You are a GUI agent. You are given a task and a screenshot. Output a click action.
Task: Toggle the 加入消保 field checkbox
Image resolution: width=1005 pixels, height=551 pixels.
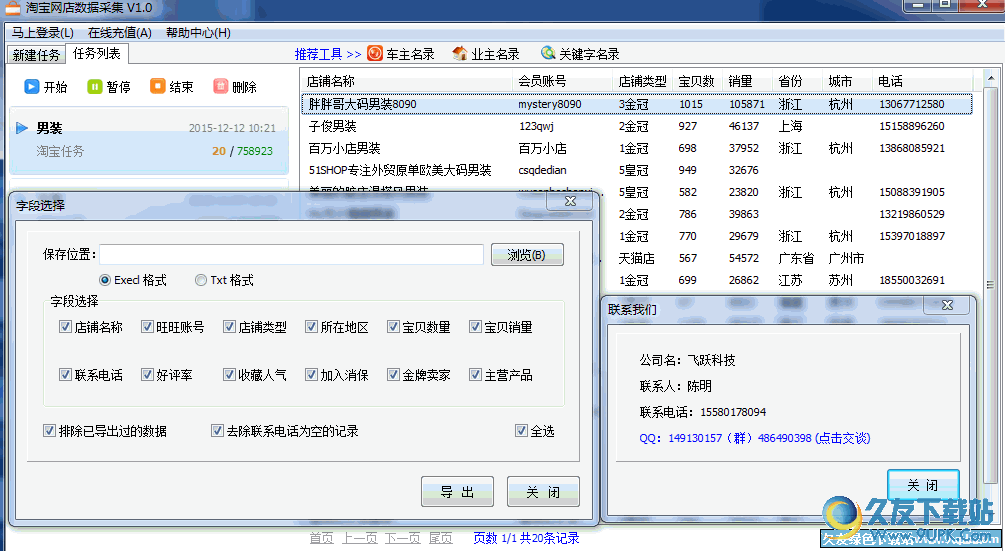[x=311, y=375]
